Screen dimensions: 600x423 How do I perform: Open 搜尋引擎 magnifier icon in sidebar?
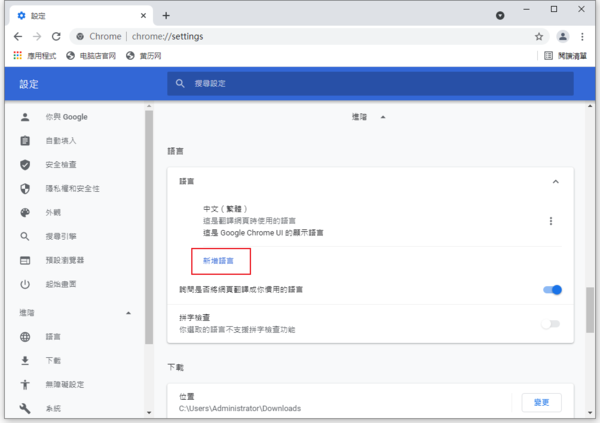(25, 237)
